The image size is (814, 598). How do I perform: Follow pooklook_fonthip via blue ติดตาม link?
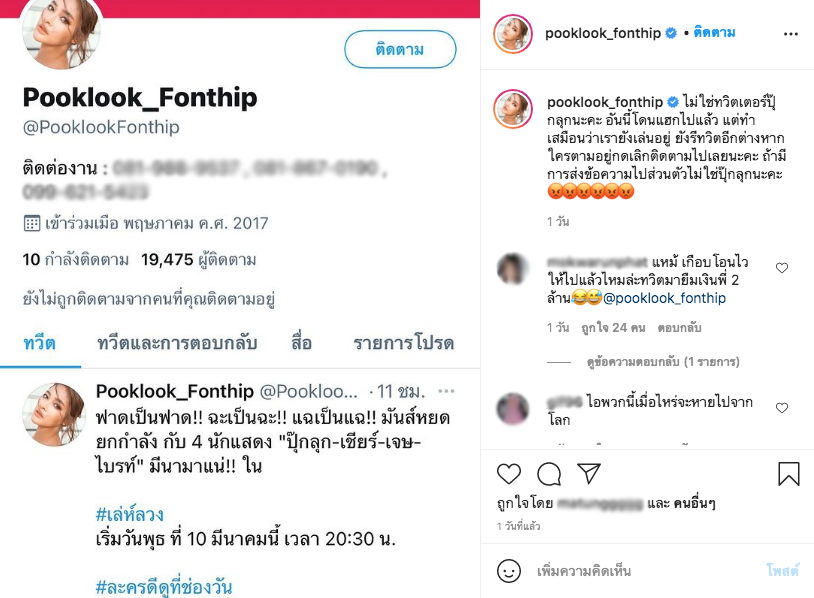714,33
